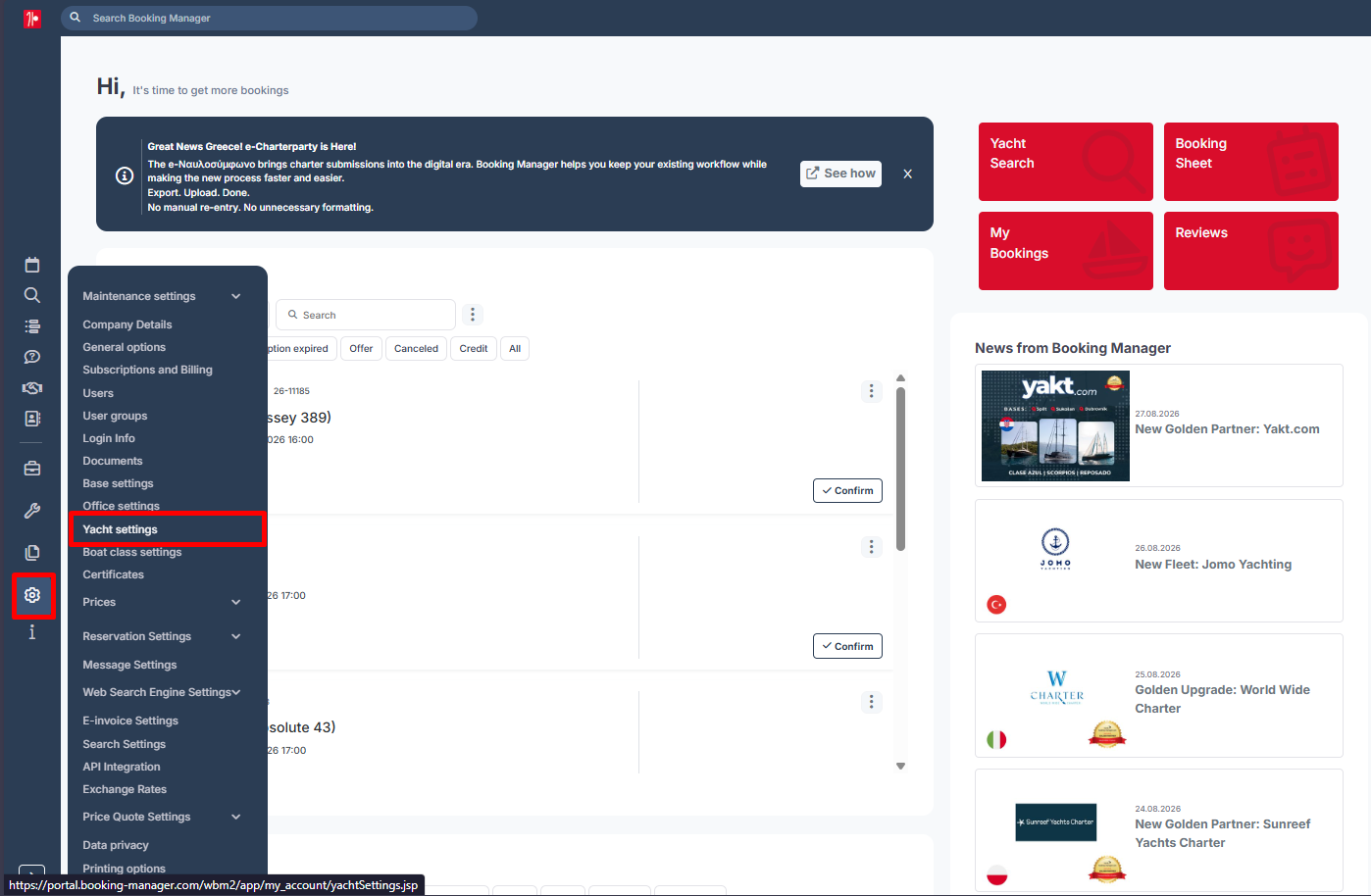The height and width of the screenshot is (896, 1371).
Task: Filter reservations by Canceled tab
Action: (x=416, y=349)
